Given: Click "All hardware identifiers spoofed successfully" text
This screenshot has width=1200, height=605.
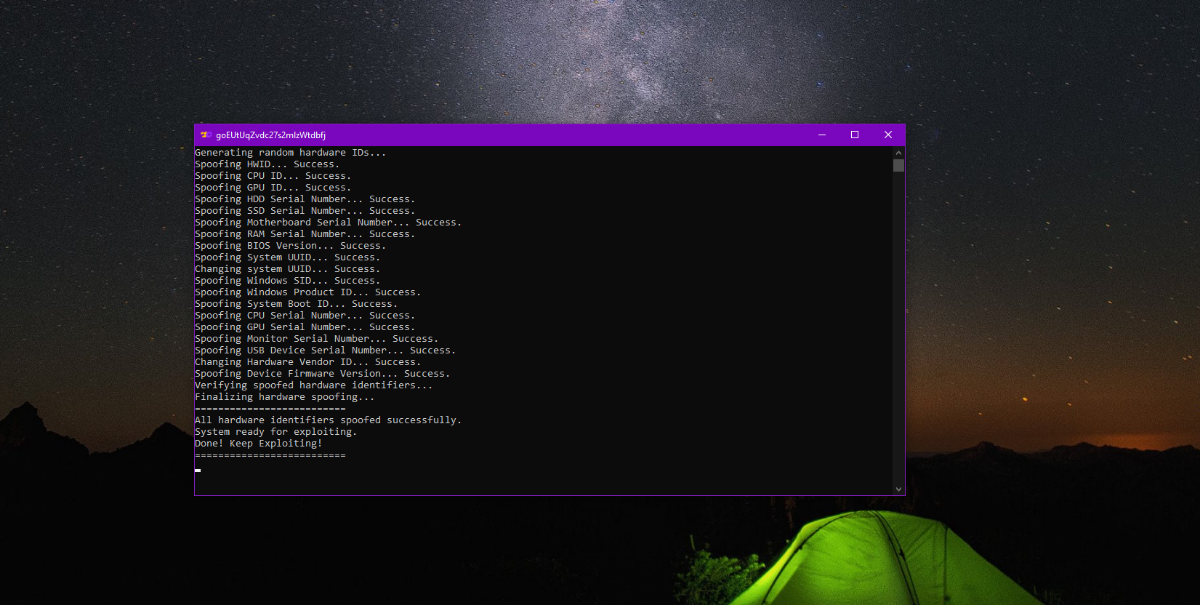Looking at the screenshot, I should coord(328,420).
